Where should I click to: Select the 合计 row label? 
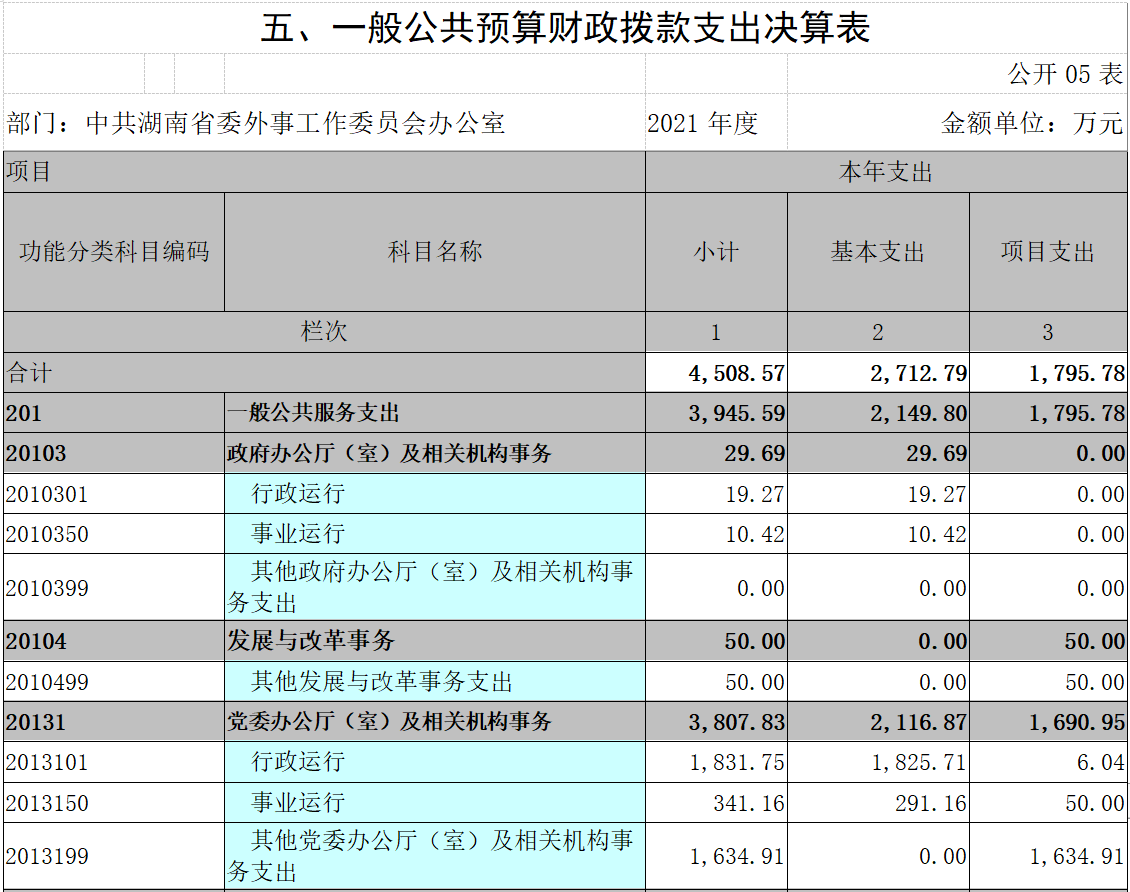point(324,373)
